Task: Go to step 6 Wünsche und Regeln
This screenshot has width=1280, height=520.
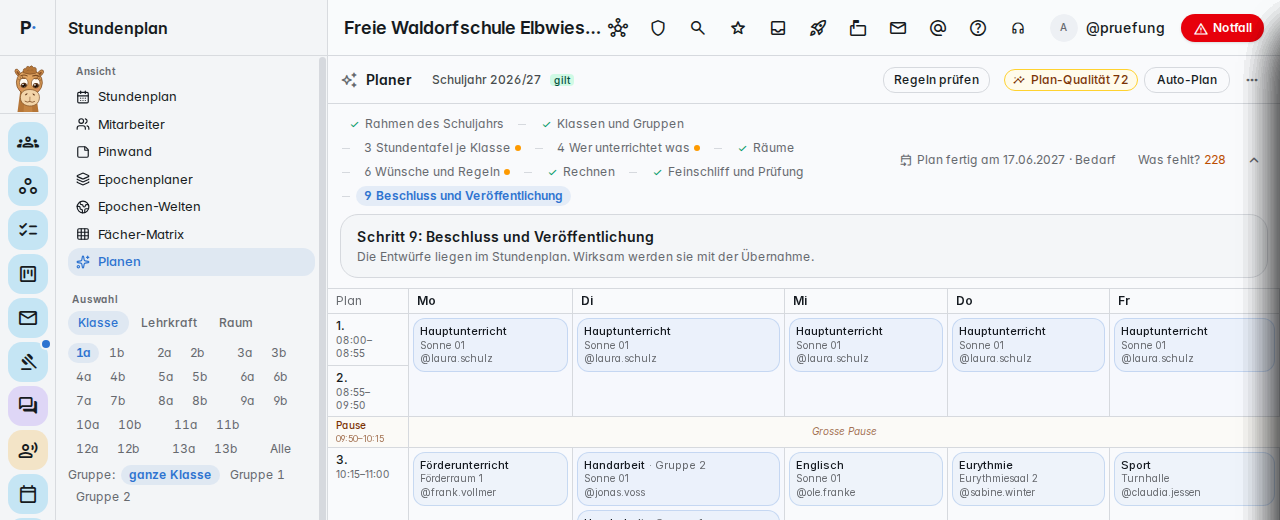Action: pos(437,172)
